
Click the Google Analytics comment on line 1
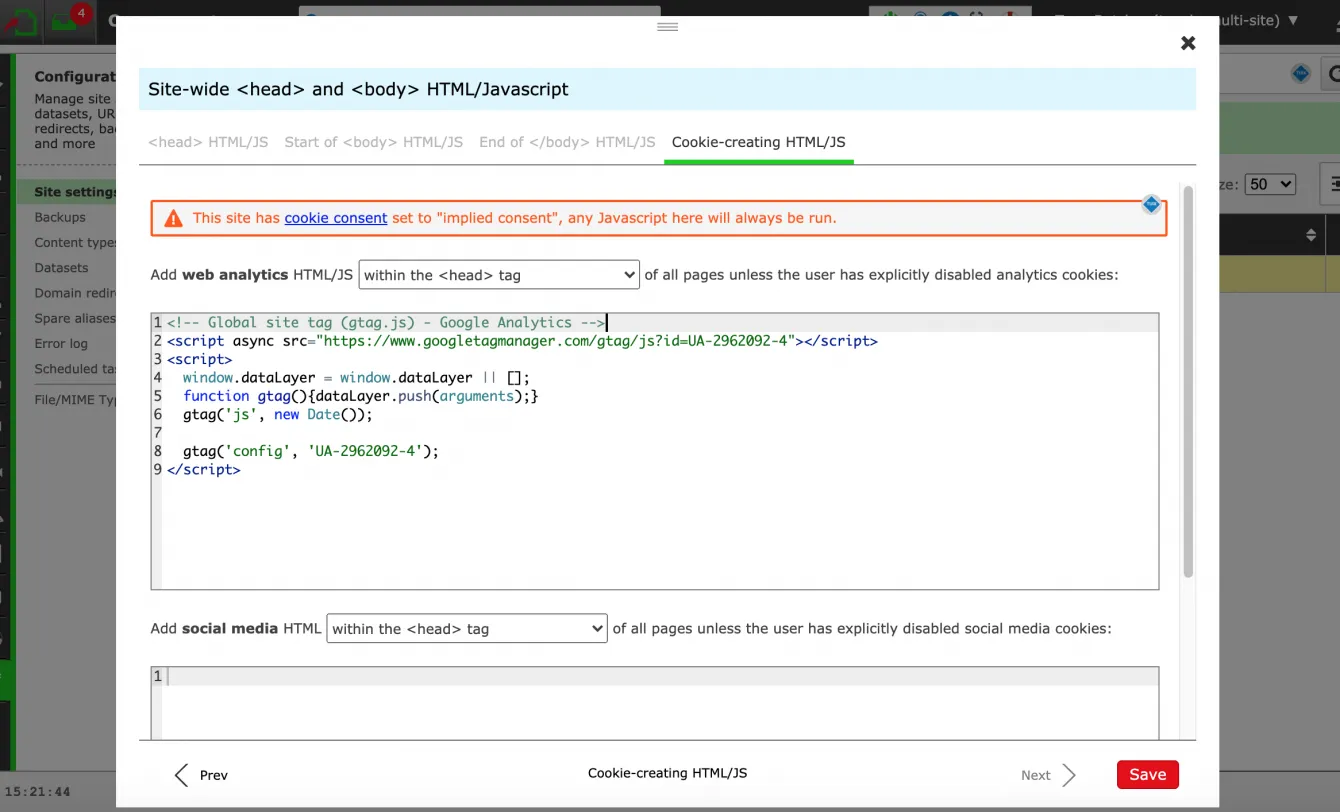386,323
